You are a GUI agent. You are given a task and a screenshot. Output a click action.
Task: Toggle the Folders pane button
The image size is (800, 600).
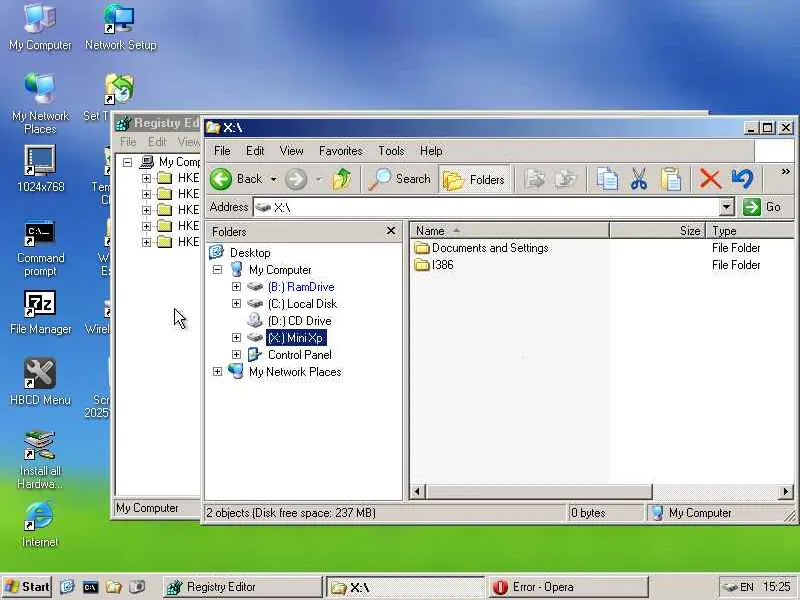point(474,180)
